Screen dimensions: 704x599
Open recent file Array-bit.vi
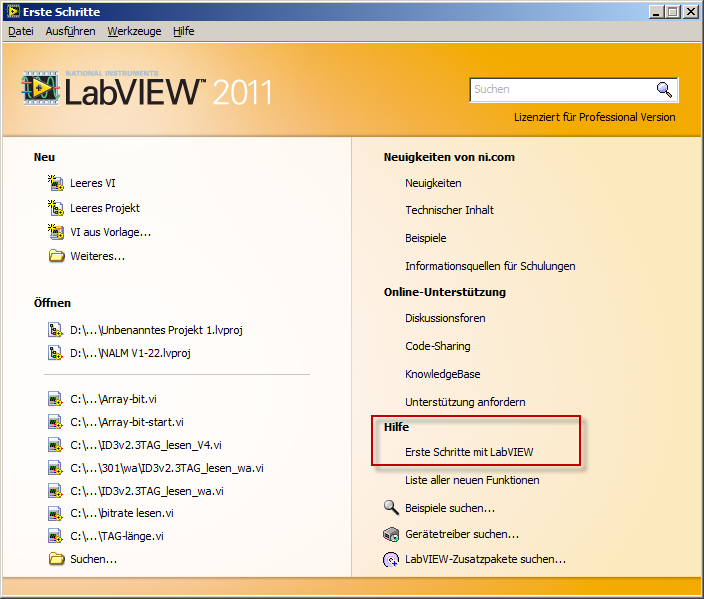click(113, 399)
